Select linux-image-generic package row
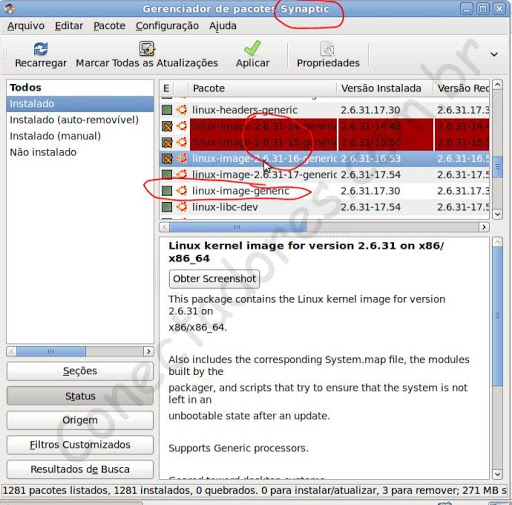This screenshot has height=505, width=512. 324,191
